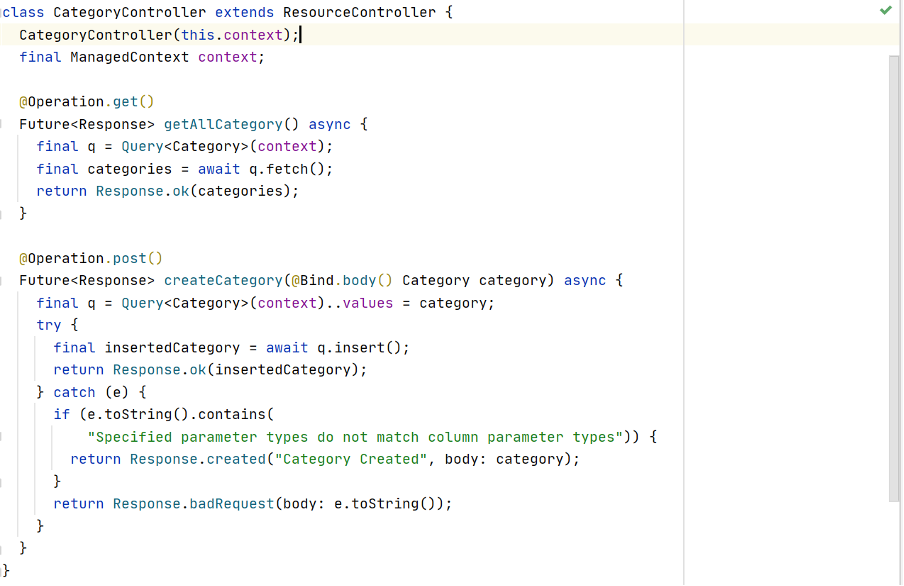Click the '@Bind.body()' annotation
The image size is (904, 586).
tap(342, 280)
